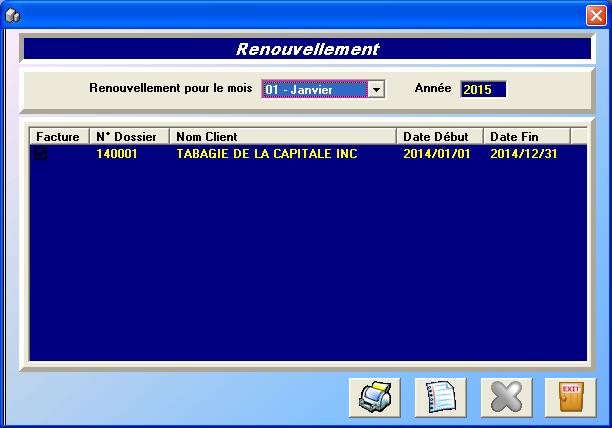612x428 pixels.
Task: Select TABAGIE DE LA CAPITALE INC row
Action: coord(266,154)
